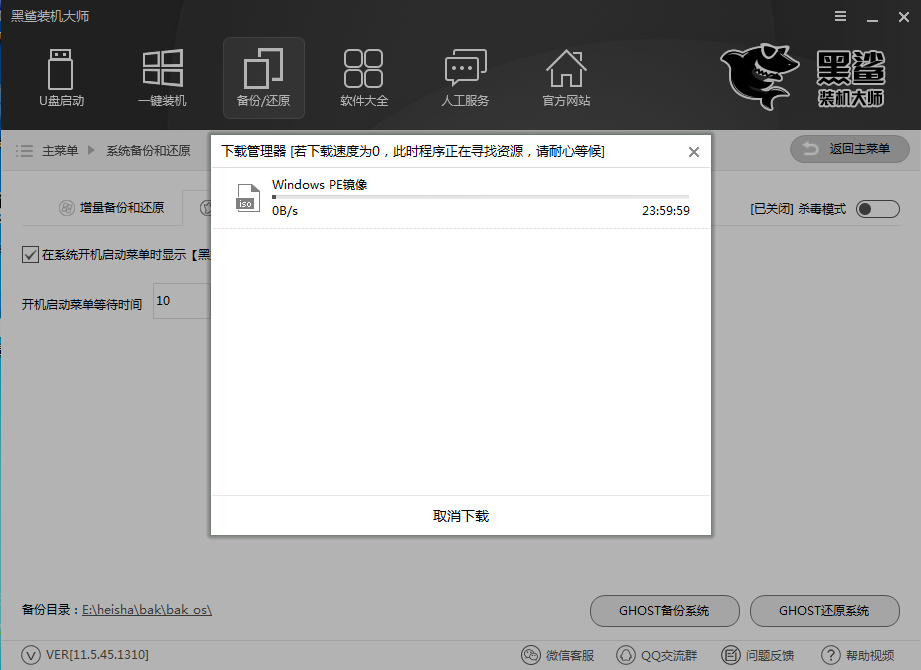The width and height of the screenshot is (921, 670).
Task: Select 一键装机 mode
Action: (x=163, y=78)
